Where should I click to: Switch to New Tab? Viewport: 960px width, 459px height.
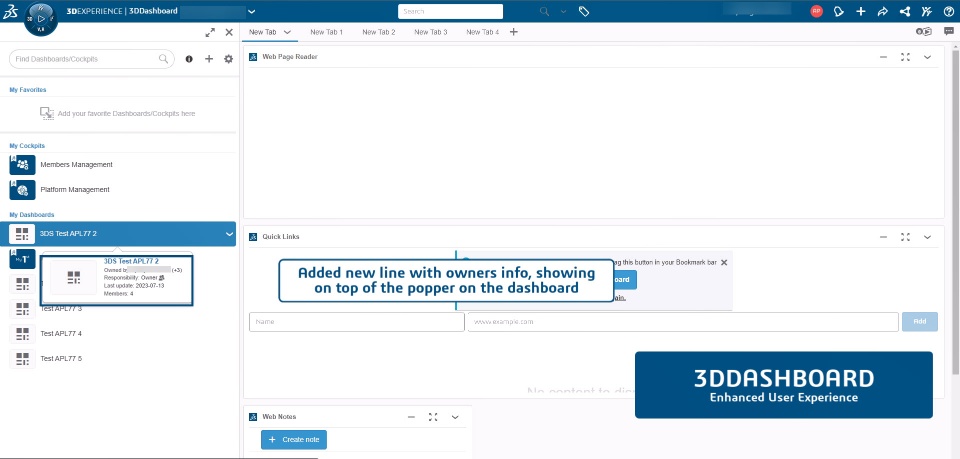[x=263, y=32]
